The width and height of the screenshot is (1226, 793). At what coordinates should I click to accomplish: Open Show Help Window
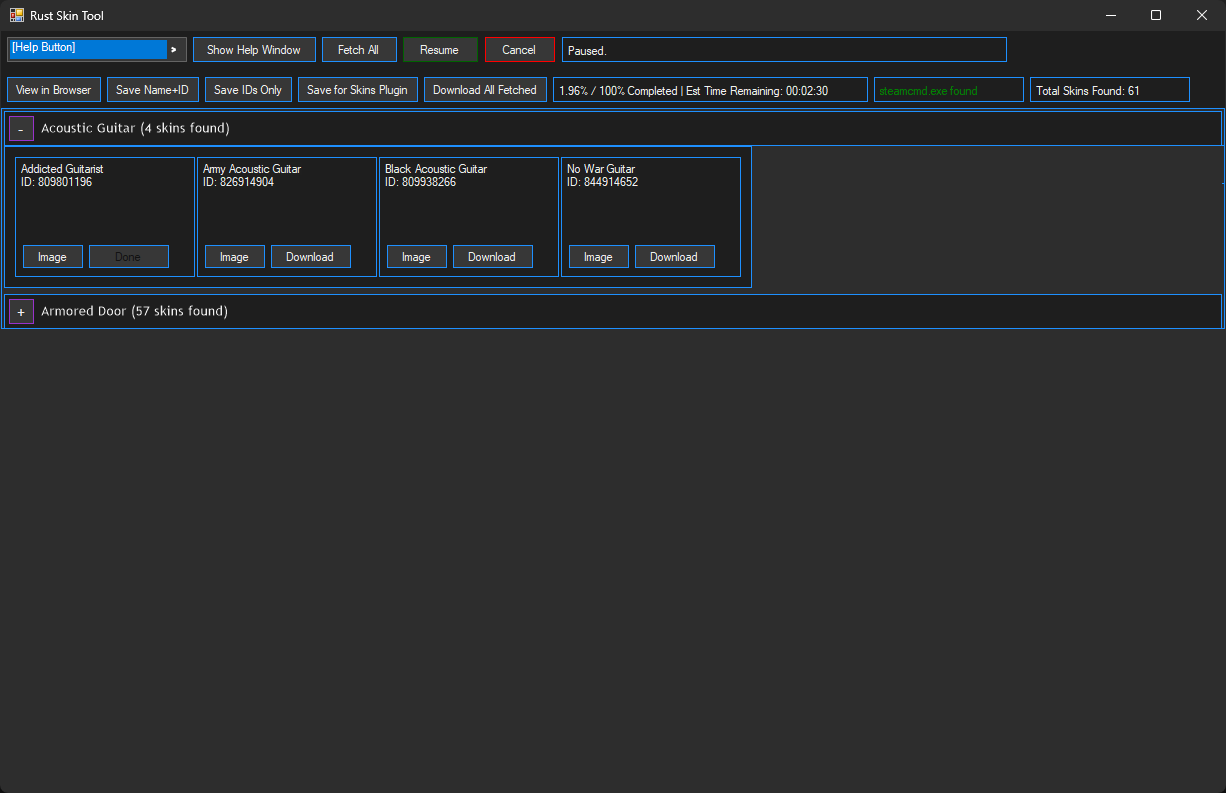tap(254, 49)
